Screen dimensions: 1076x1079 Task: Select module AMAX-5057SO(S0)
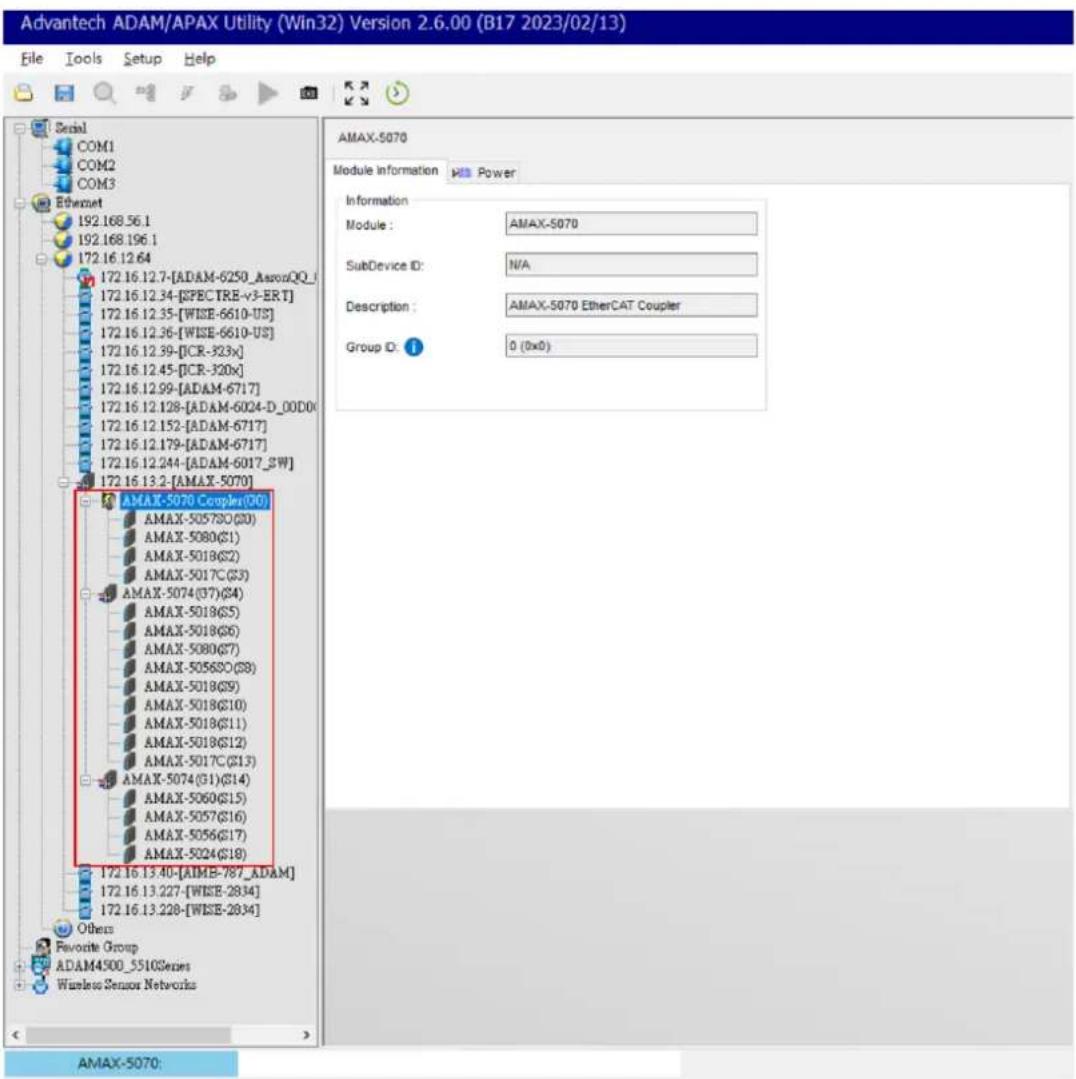click(x=200, y=520)
